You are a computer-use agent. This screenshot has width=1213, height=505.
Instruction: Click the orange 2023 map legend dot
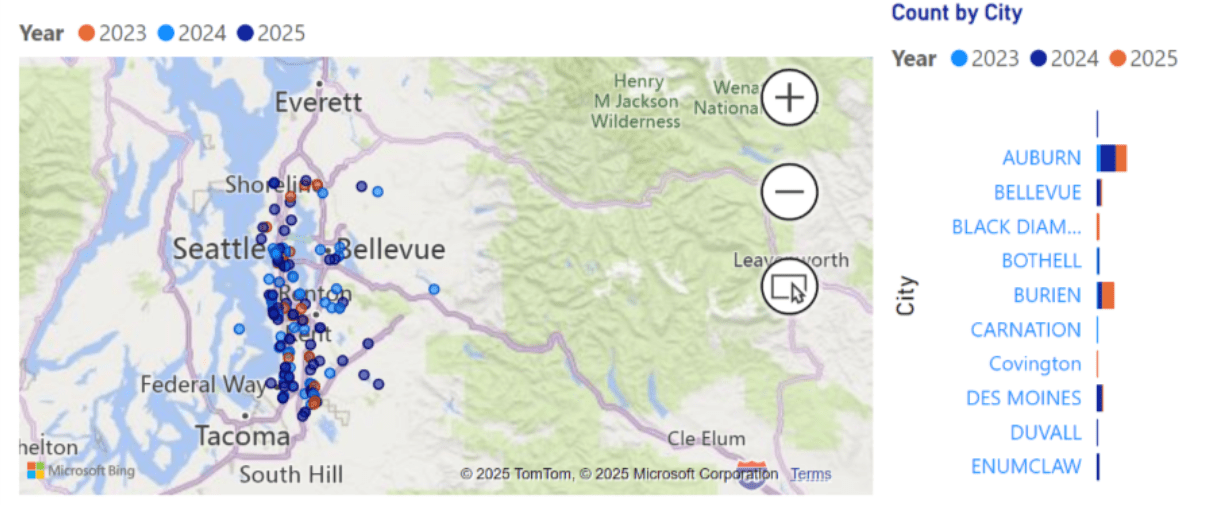[87, 33]
